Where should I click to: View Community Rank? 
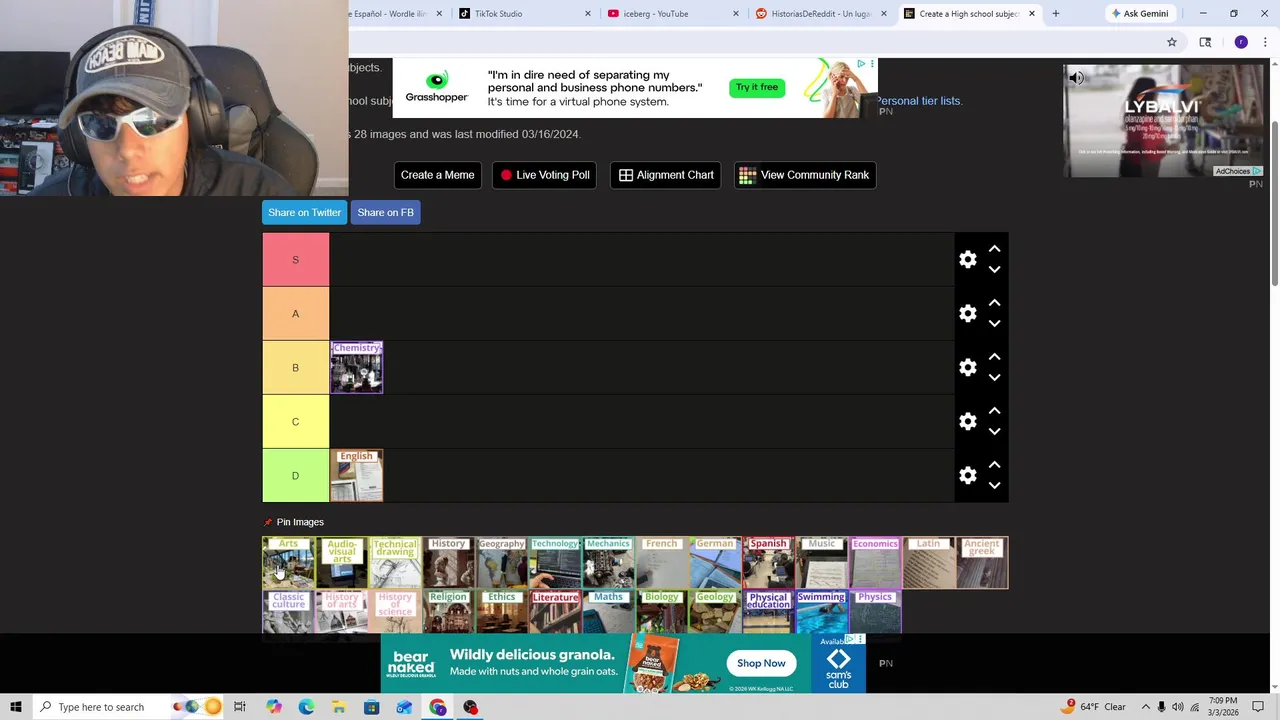point(805,175)
